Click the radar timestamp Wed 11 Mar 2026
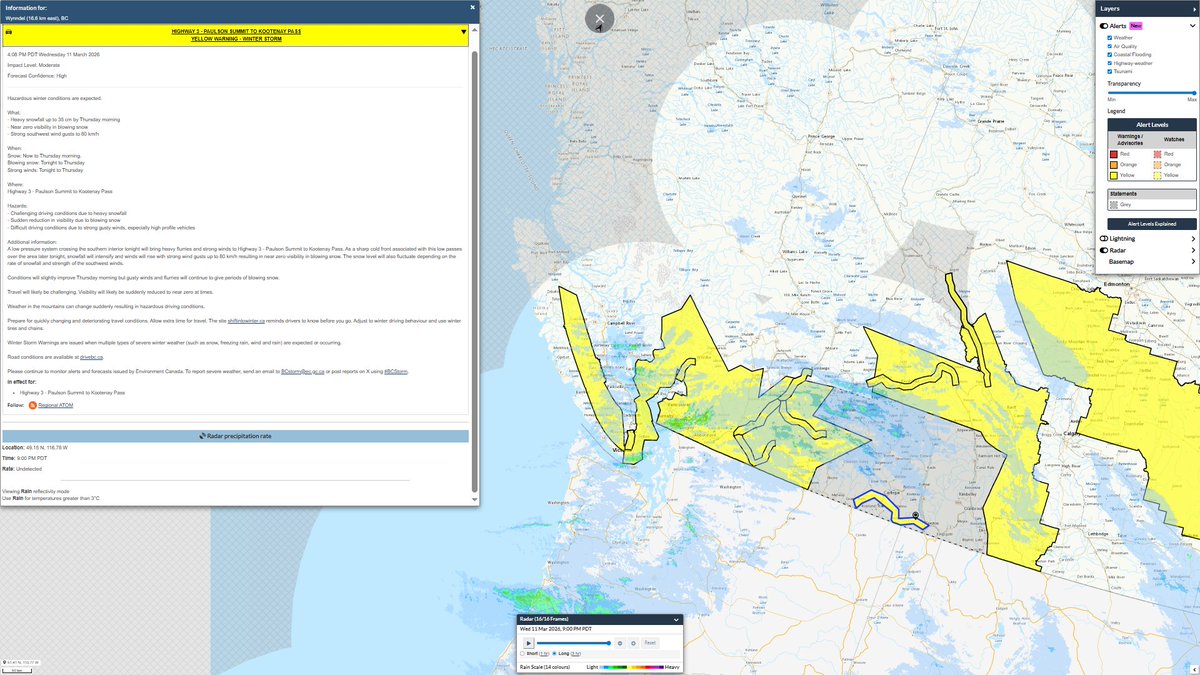 (558, 628)
